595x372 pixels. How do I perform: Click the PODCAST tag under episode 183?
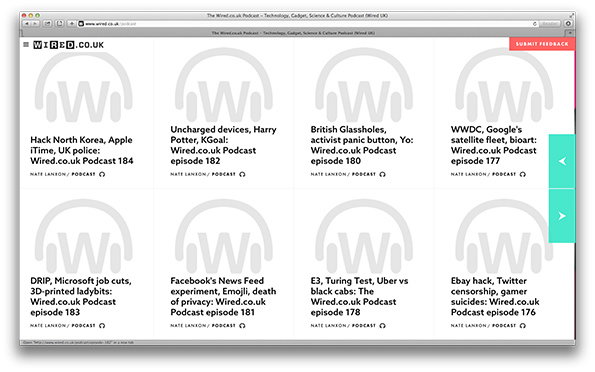pos(83,325)
